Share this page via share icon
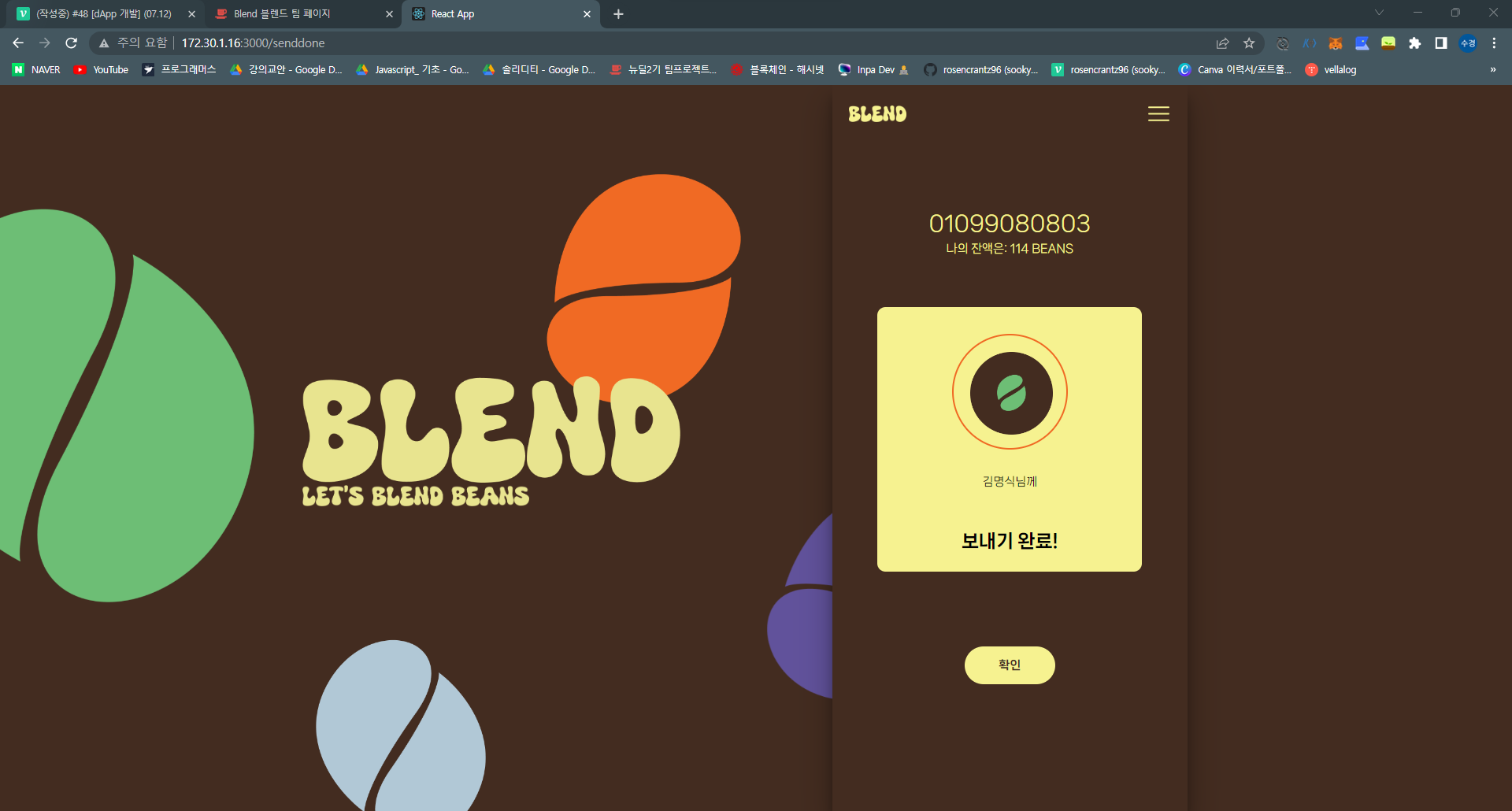 (1222, 43)
